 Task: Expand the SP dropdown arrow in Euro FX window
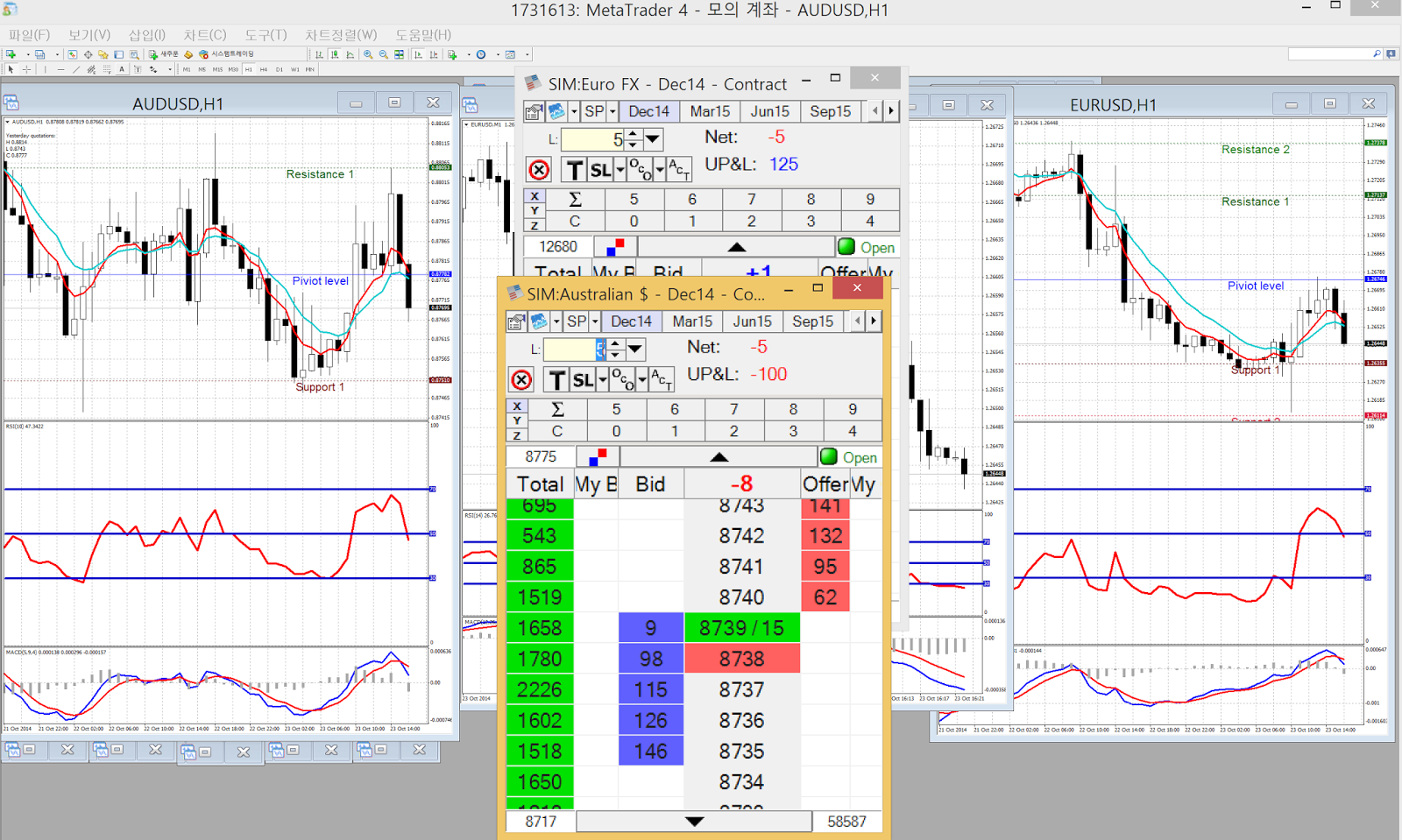click(612, 111)
